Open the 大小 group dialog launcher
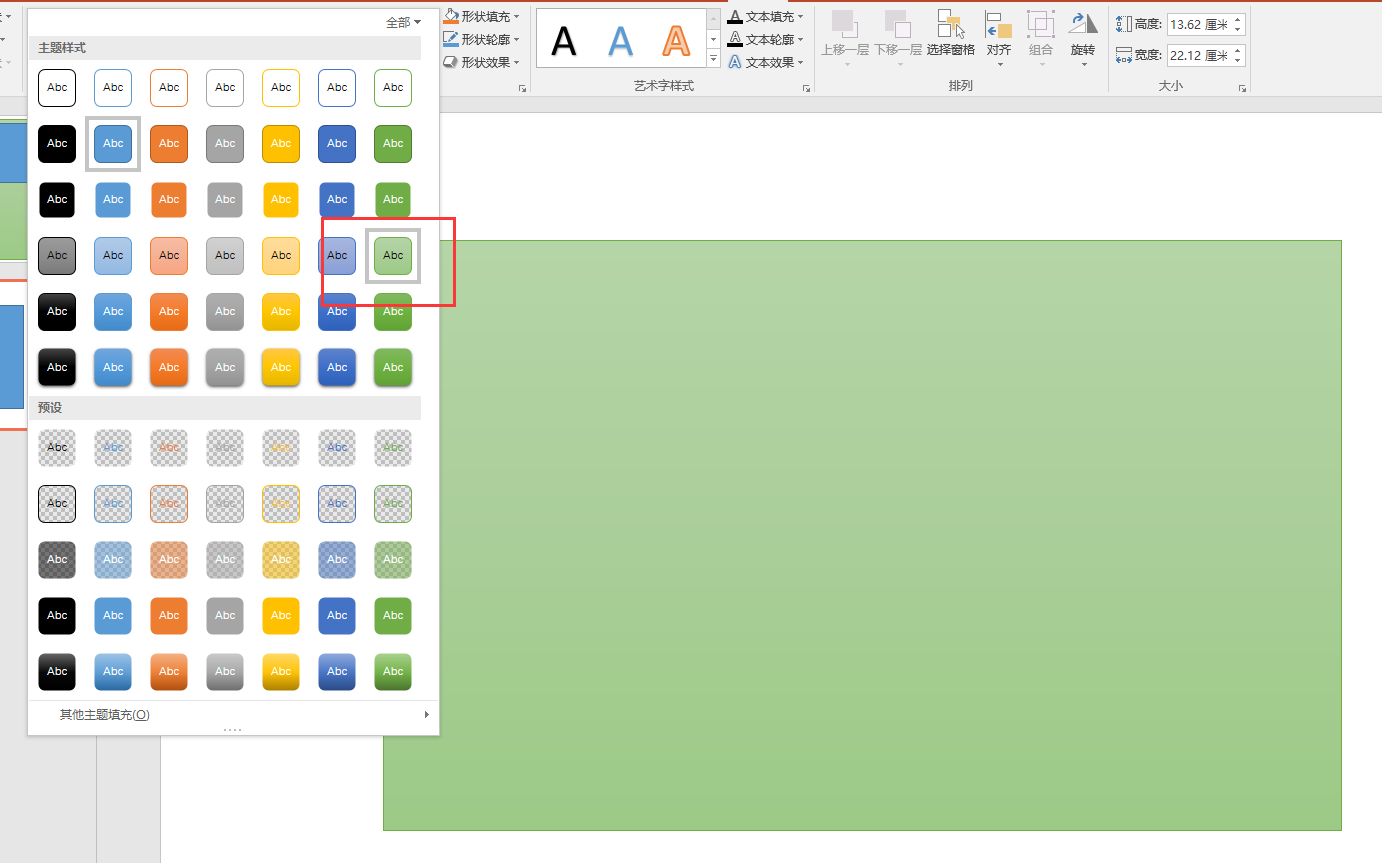The height and width of the screenshot is (863, 1382). tap(1242, 89)
